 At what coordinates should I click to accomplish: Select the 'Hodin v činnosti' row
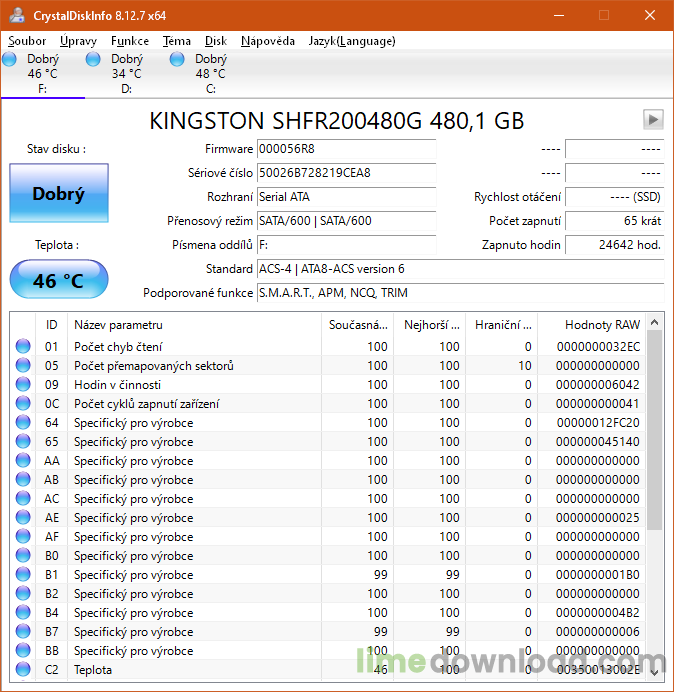point(328,384)
